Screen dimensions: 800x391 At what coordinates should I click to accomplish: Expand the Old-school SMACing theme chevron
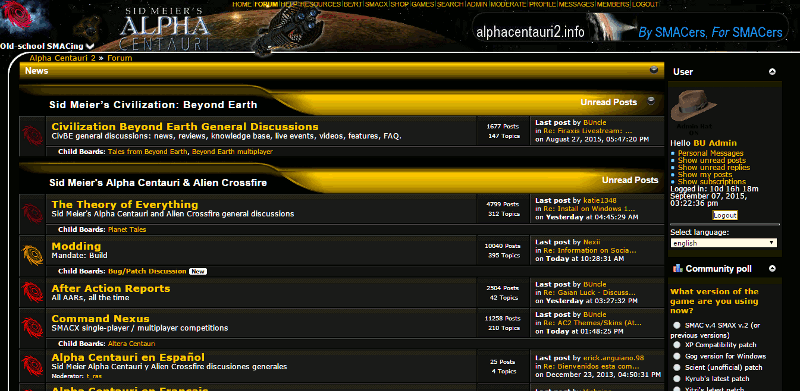(x=90, y=46)
